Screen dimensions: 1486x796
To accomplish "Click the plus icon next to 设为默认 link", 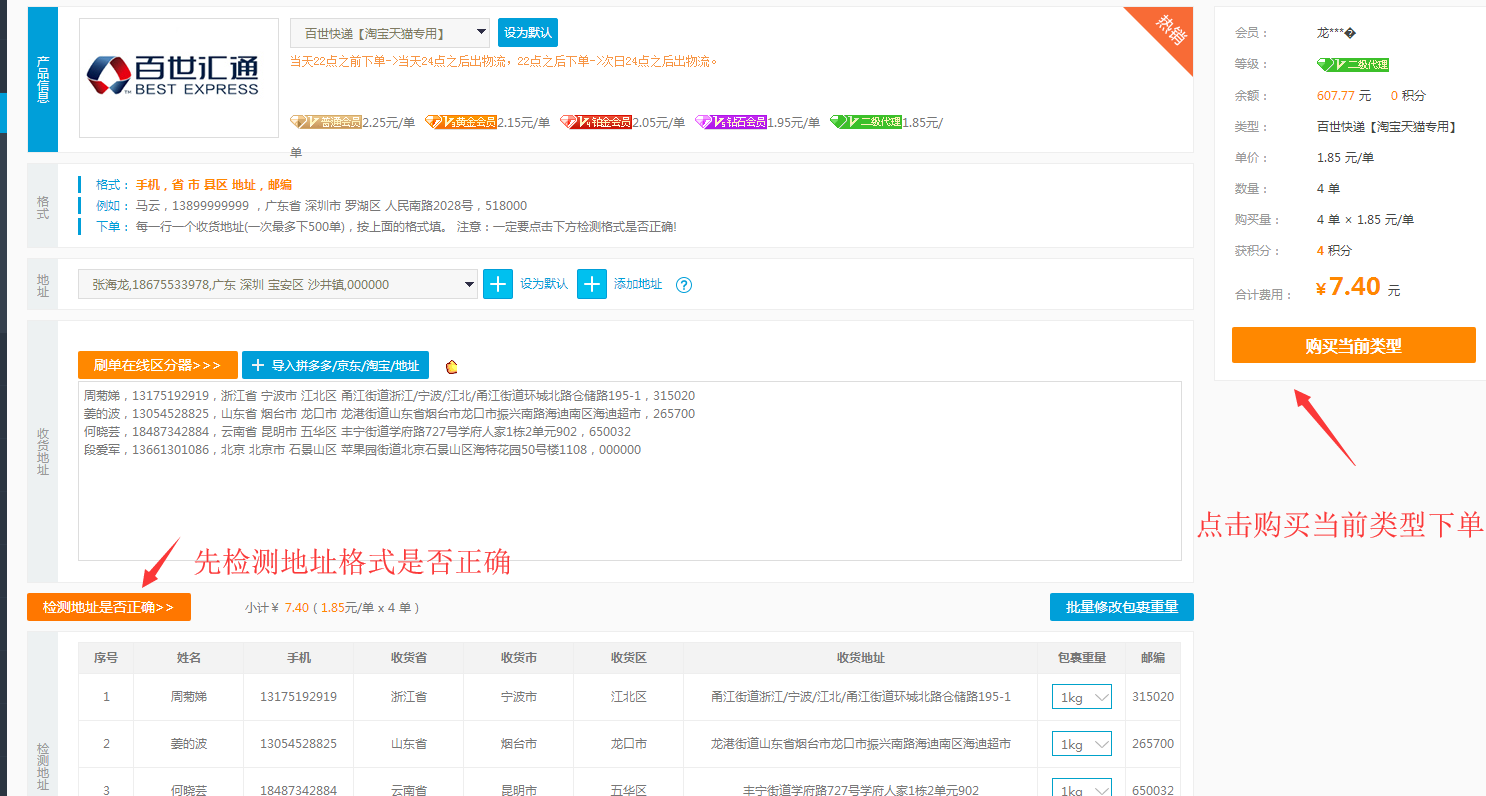I will [498, 284].
